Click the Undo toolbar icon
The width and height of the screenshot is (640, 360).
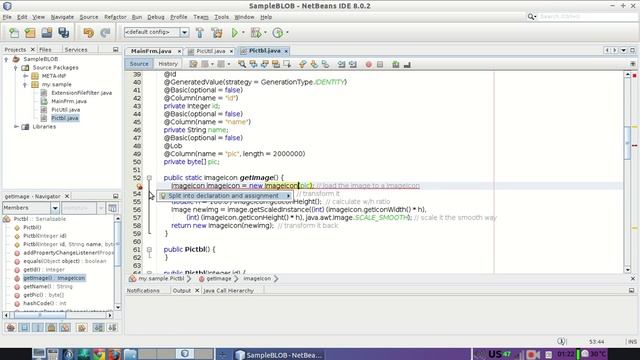pos(88,33)
